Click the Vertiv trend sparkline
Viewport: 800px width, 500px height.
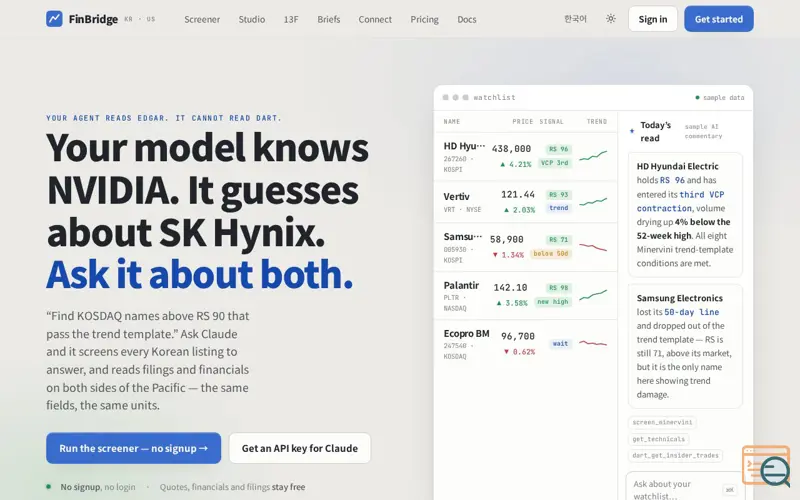coord(593,202)
